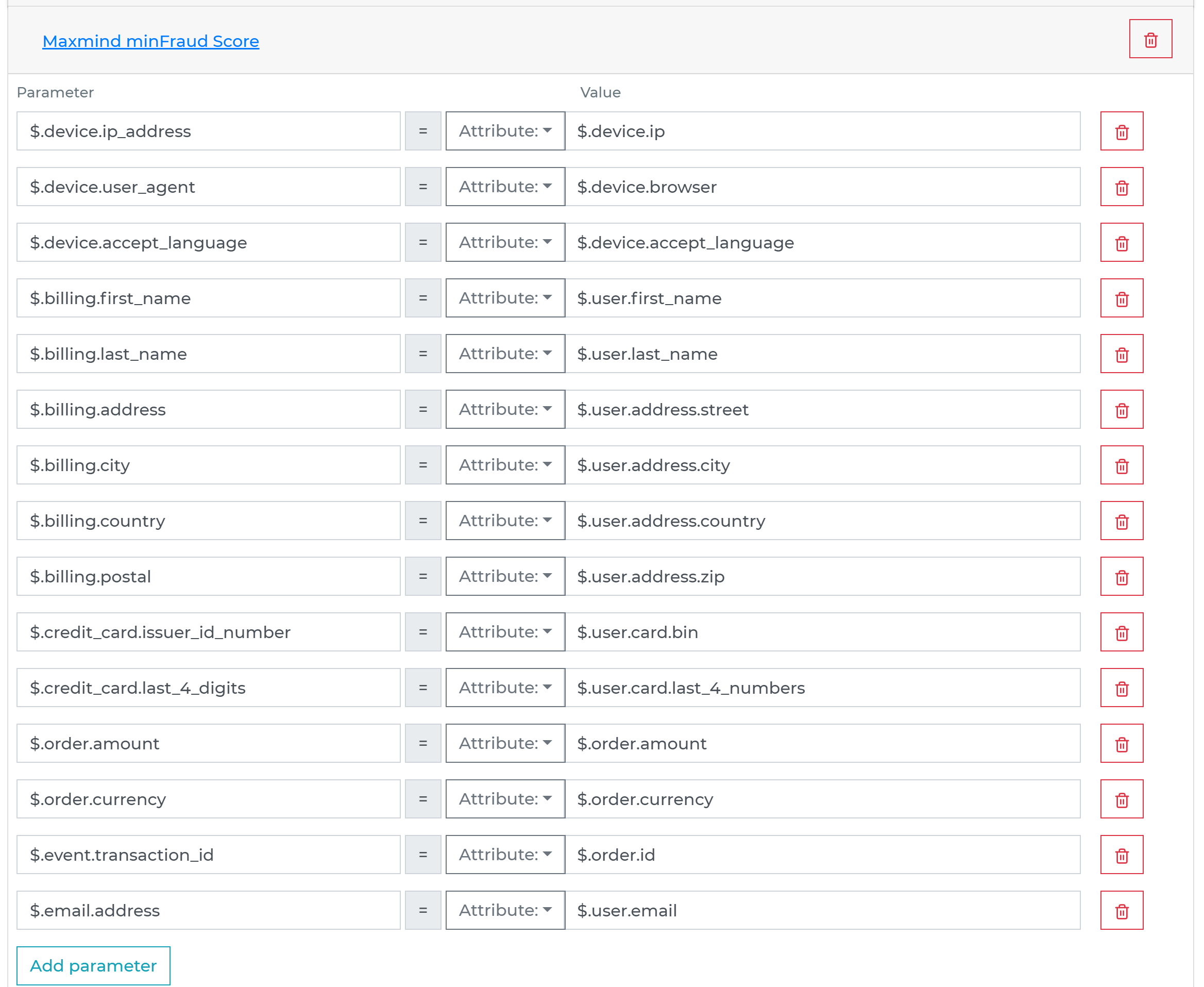Open Attribute dropdown for $.credit_card.issuer_id_number
Viewport: 1204px width, 987px height.
coord(505,633)
